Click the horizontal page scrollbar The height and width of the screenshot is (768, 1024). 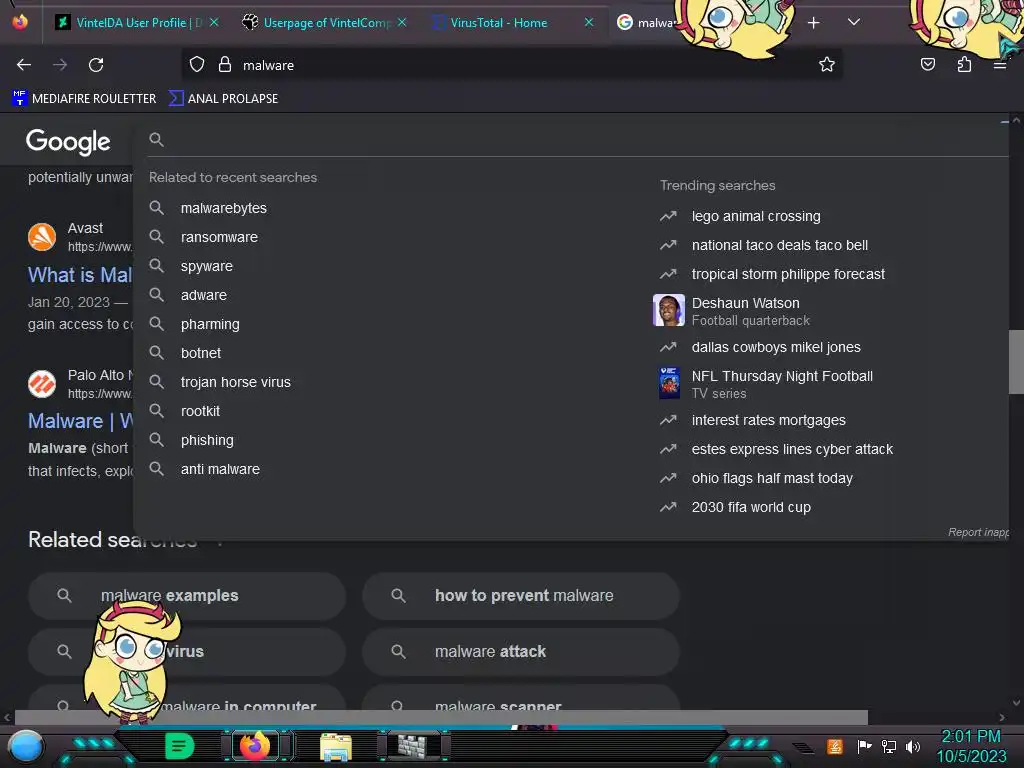(441, 717)
